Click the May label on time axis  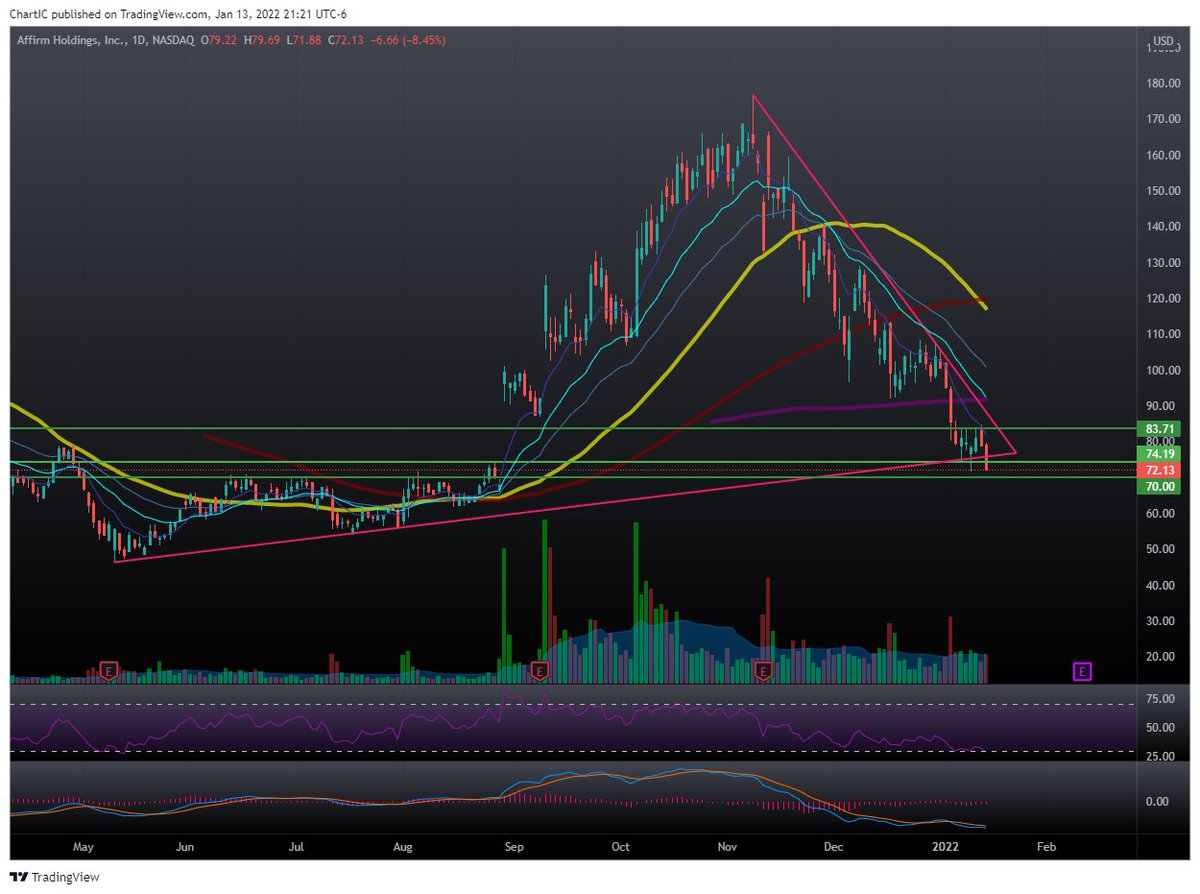83,846
